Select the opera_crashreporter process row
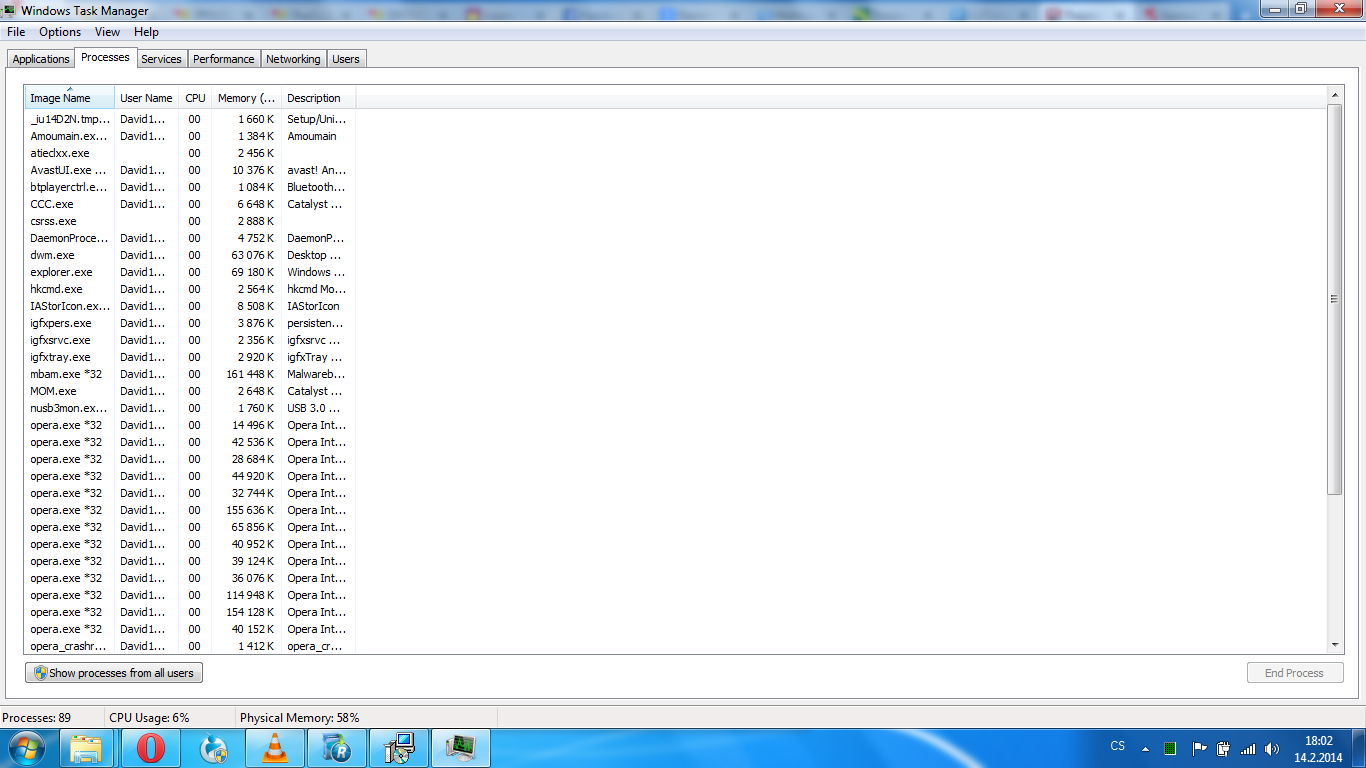This screenshot has width=1366, height=768. (x=190, y=646)
